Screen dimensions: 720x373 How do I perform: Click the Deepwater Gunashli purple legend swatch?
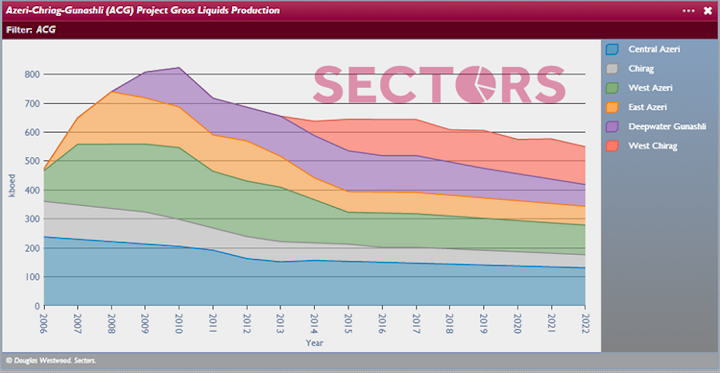[x=613, y=126]
